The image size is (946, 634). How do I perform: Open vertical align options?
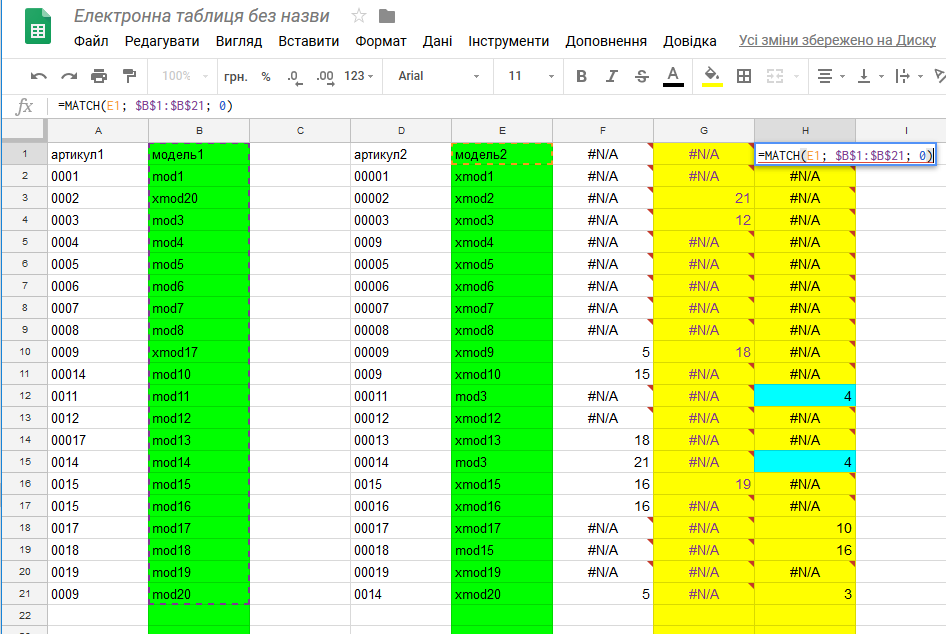point(871,76)
